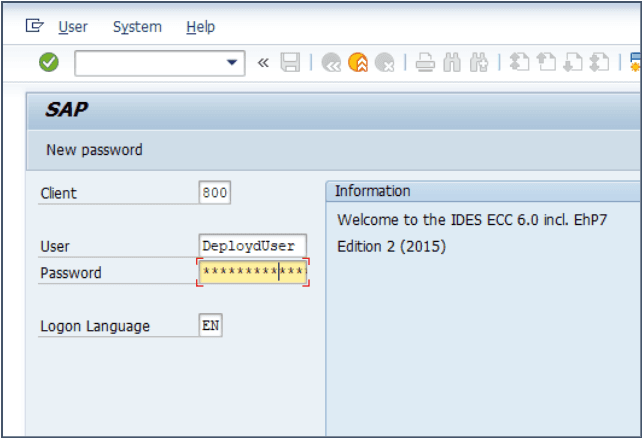Open the User menu
This screenshot has width=642, height=438.
pyautogui.click(x=73, y=27)
